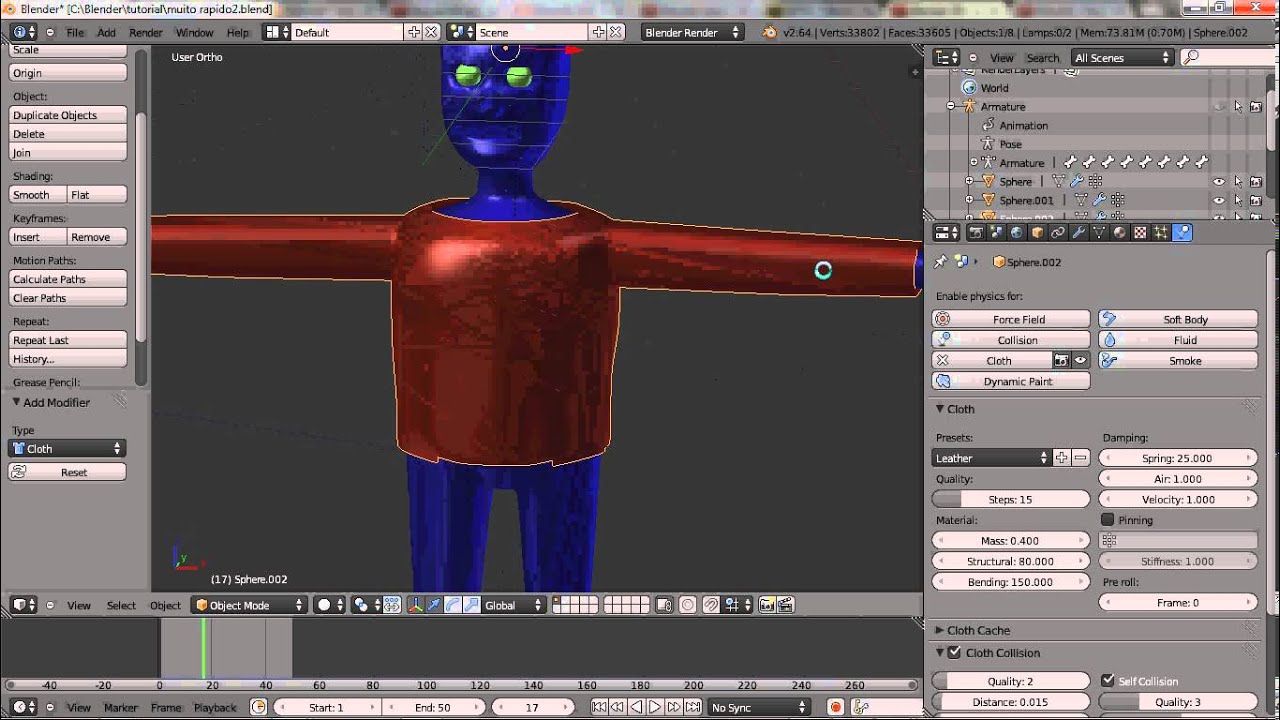The width and height of the screenshot is (1280, 720).
Task: Click the Duplicate Objects button
Action: point(68,115)
